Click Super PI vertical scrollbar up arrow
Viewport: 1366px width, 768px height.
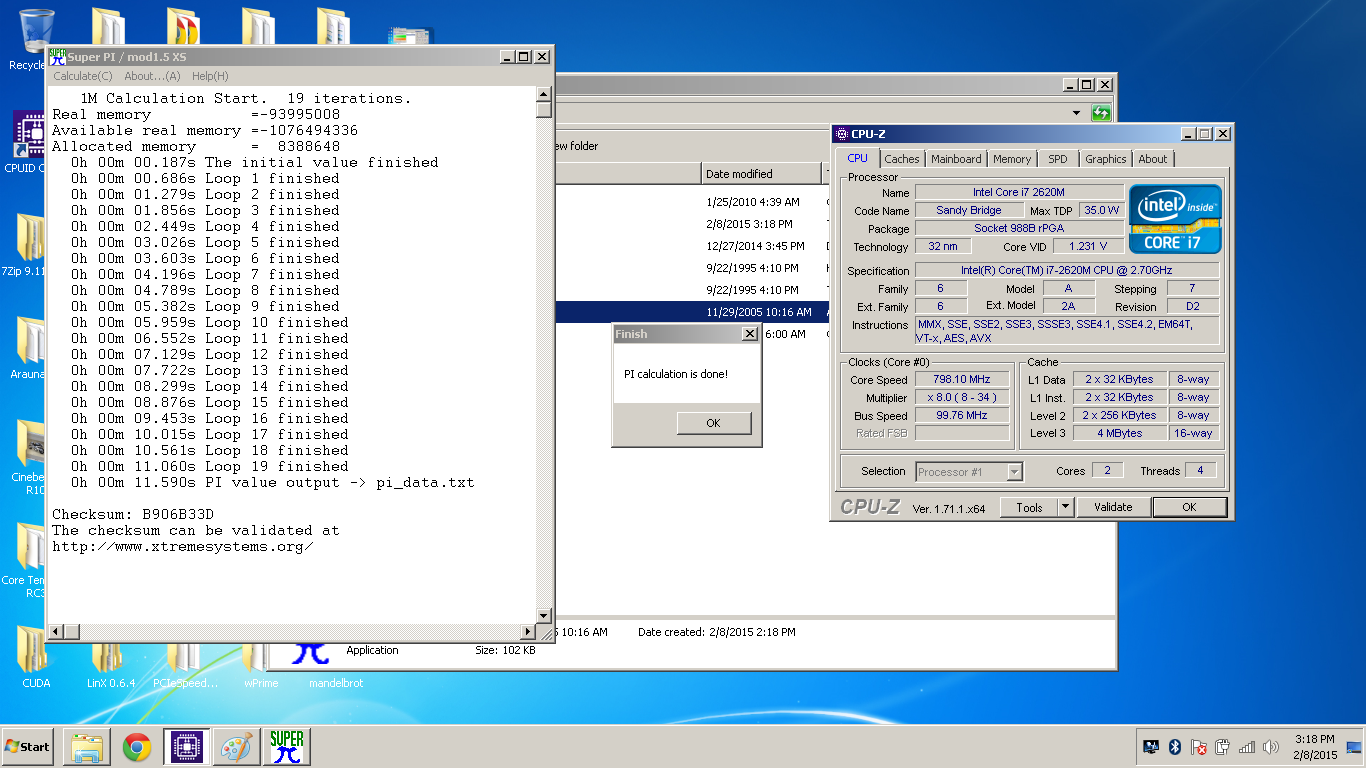[x=544, y=95]
